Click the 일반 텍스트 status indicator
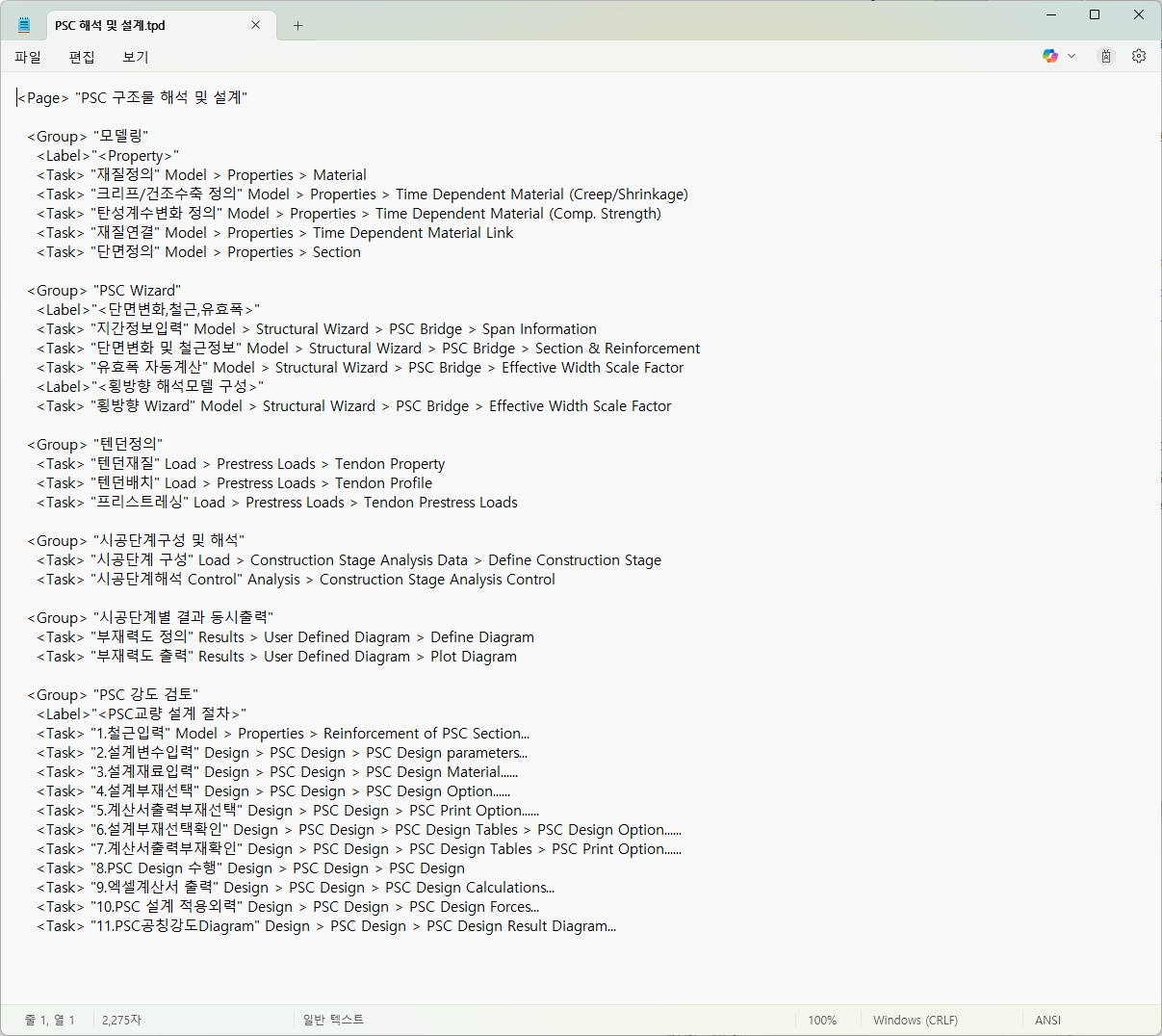 (332, 1020)
